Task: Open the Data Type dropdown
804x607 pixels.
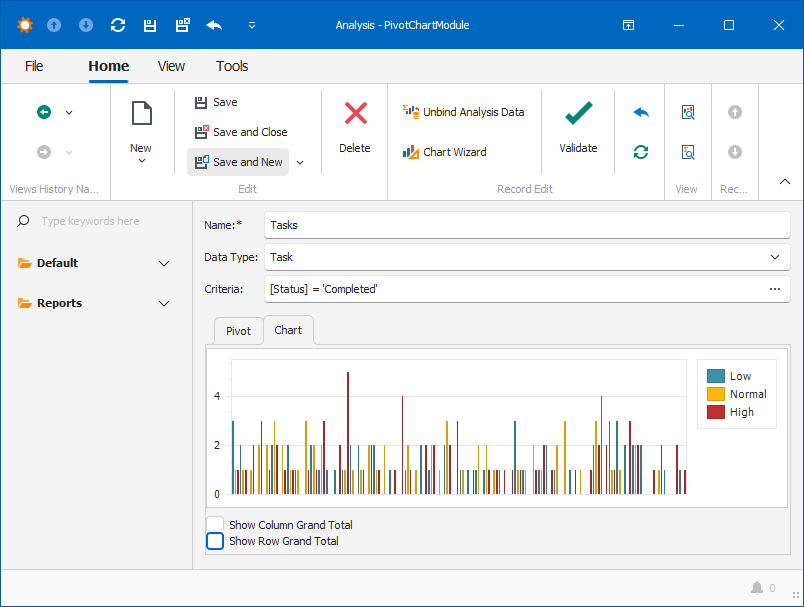Action: coord(774,257)
